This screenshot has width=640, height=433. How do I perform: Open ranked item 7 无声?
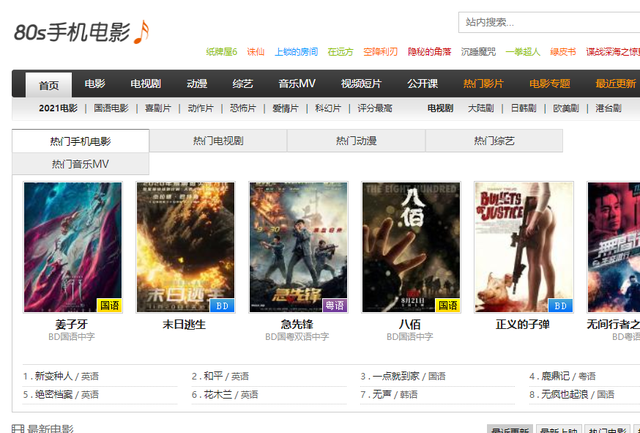(x=382, y=394)
